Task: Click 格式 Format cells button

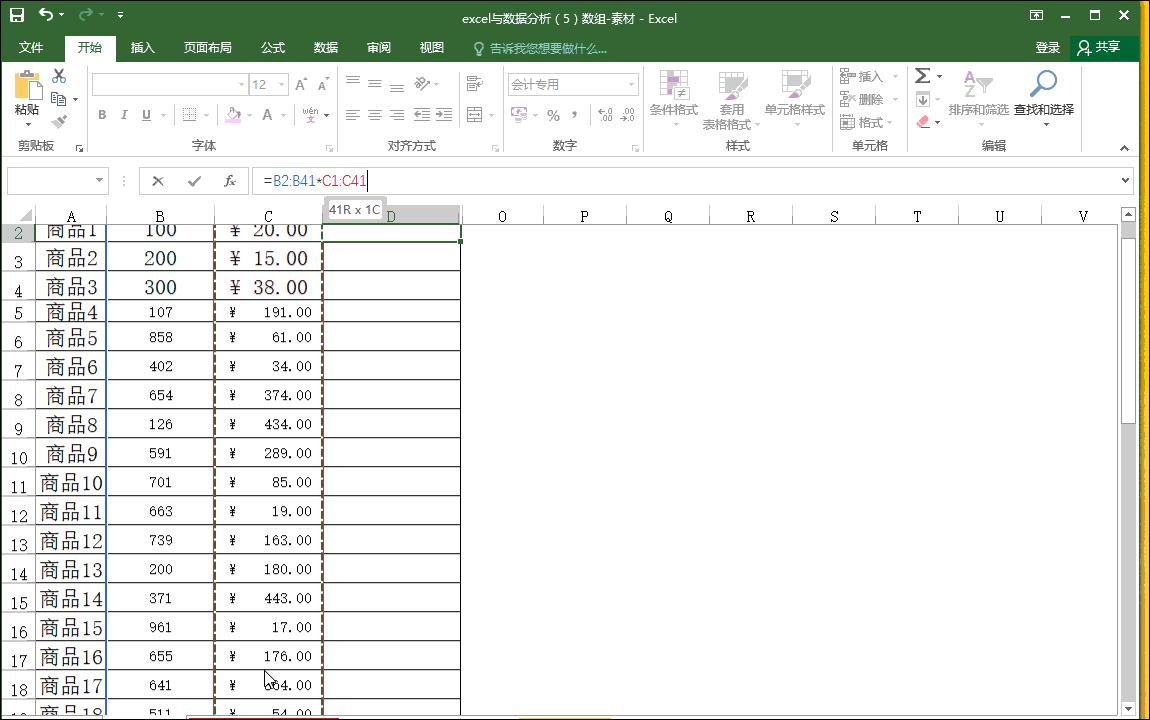Action: tap(866, 122)
